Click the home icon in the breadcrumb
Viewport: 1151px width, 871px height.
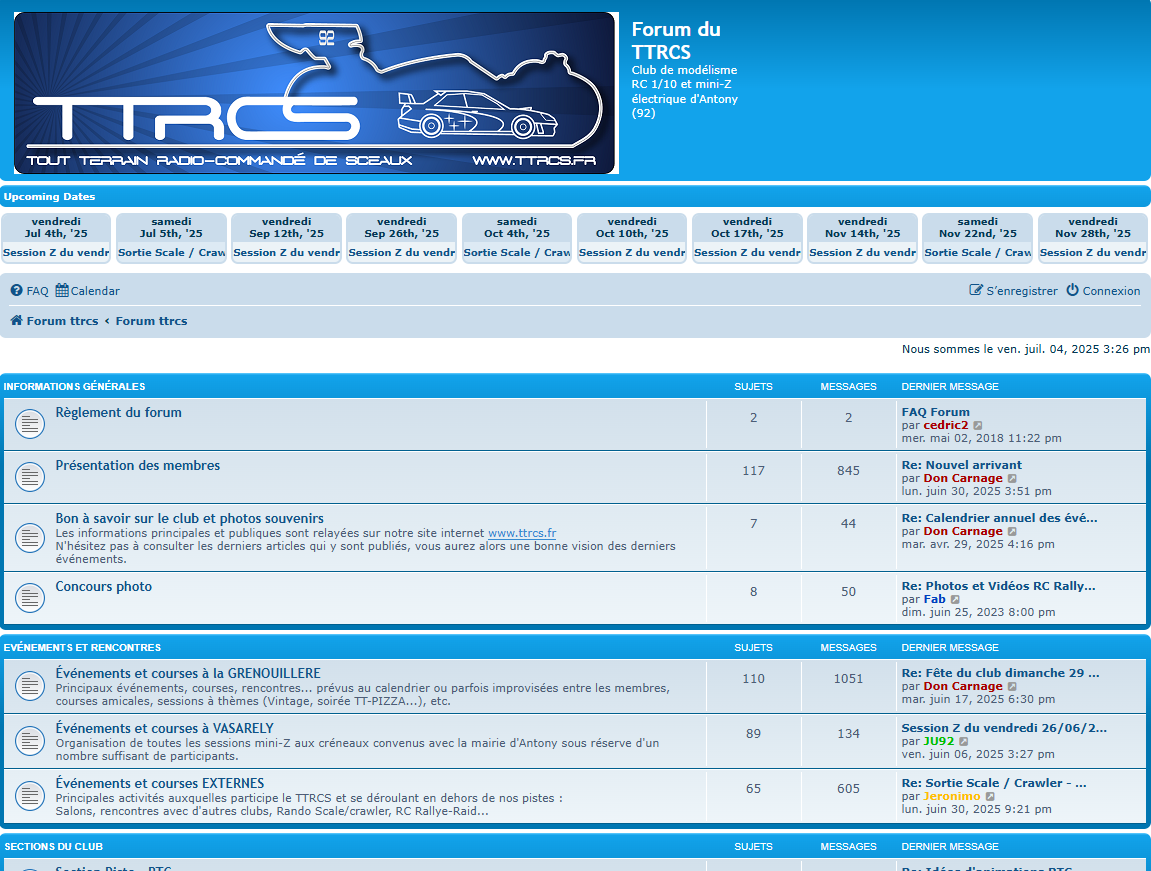(16, 321)
